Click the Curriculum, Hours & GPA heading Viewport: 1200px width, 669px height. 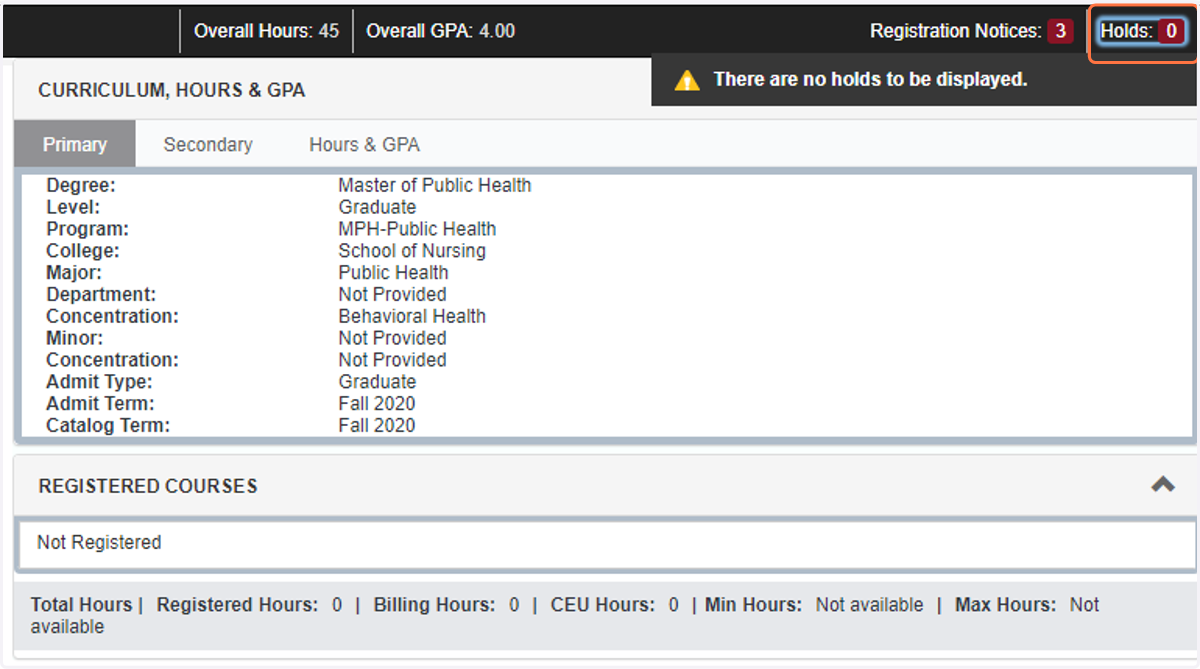click(x=172, y=90)
